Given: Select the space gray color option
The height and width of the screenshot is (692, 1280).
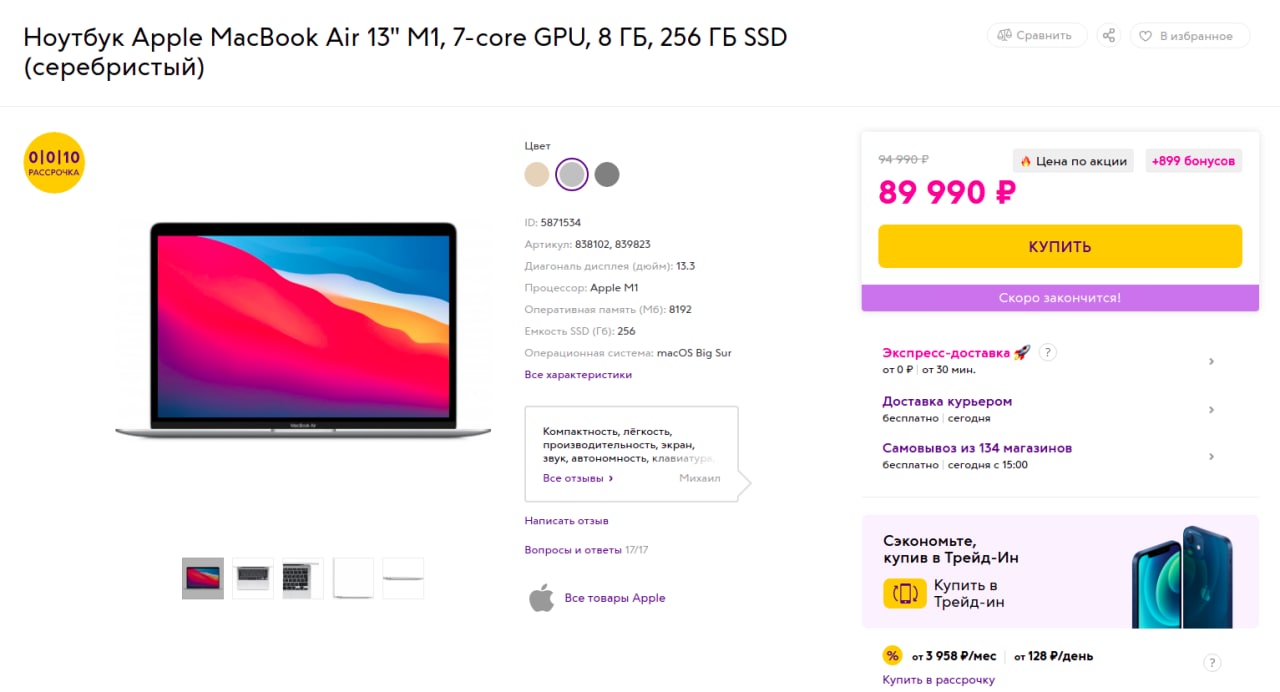Looking at the screenshot, I should (x=607, y=175).
